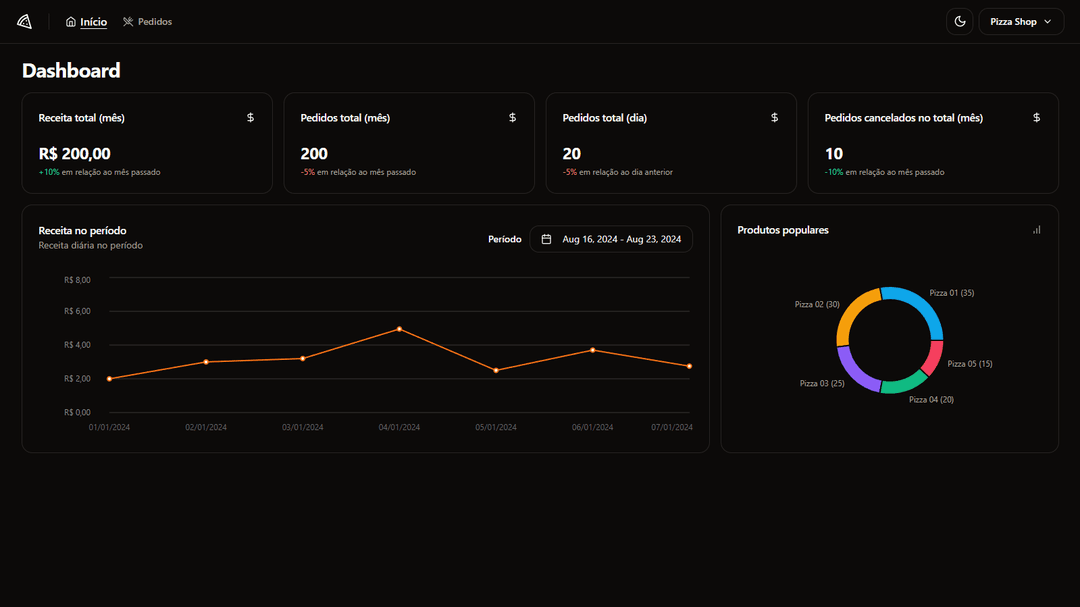Image resolution: width=1080 pixels, height=607 pixels.
Task: Click dollar icon in Pedidos total (dia) card
Action: click(x=774, y=118)
